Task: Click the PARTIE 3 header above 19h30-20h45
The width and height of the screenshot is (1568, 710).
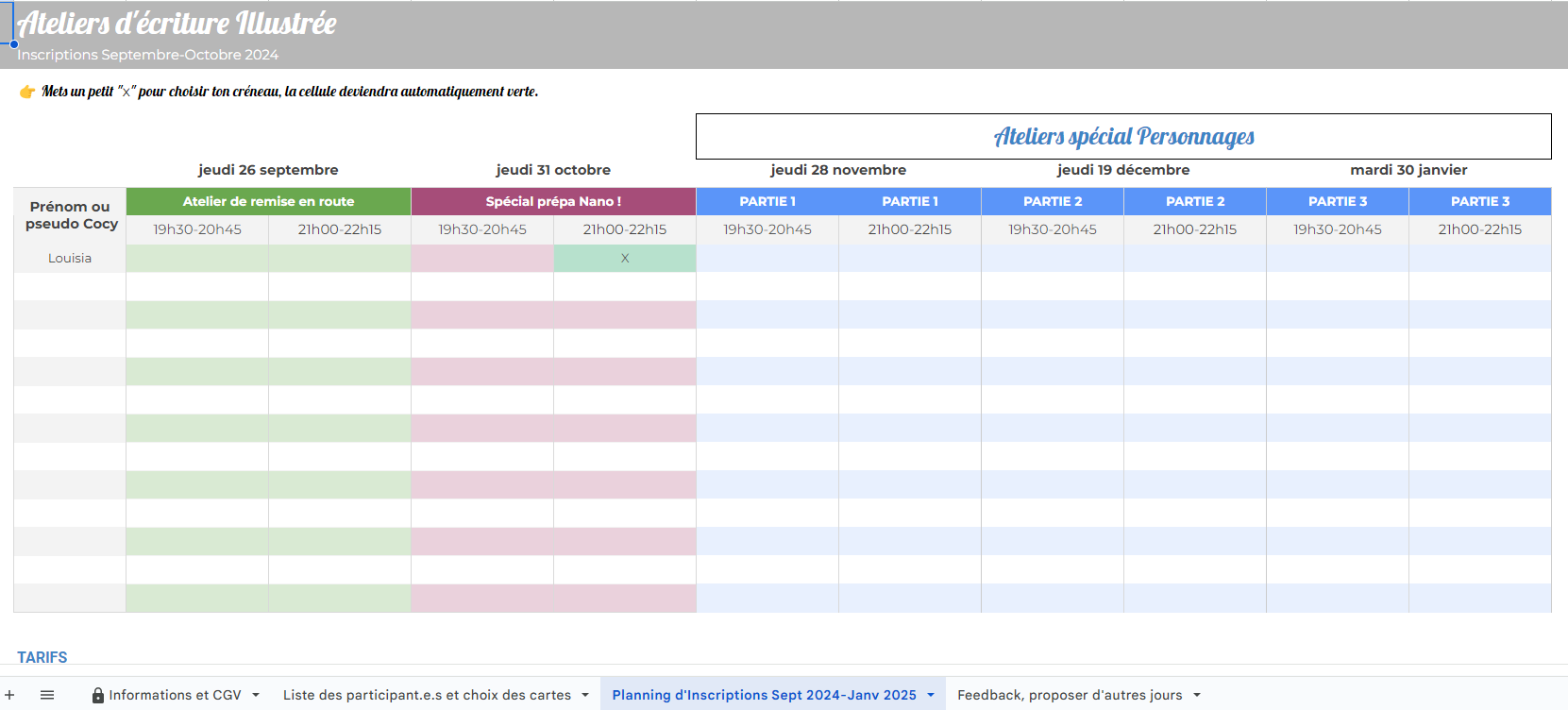Action: coord(1338,201)
